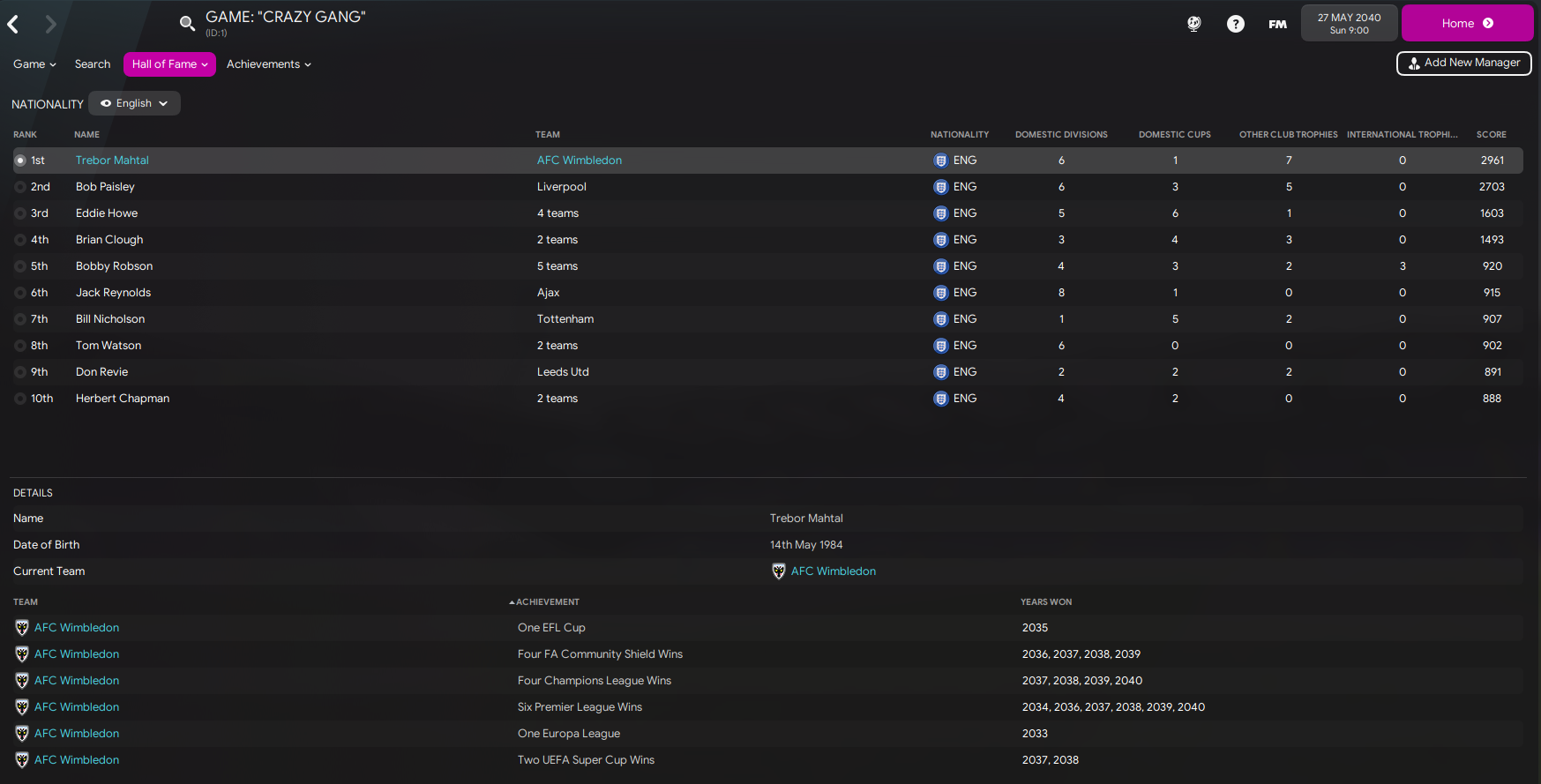1541x784 pixels.
Task: Click the forward navigation arrow
Action: [50, 24]
